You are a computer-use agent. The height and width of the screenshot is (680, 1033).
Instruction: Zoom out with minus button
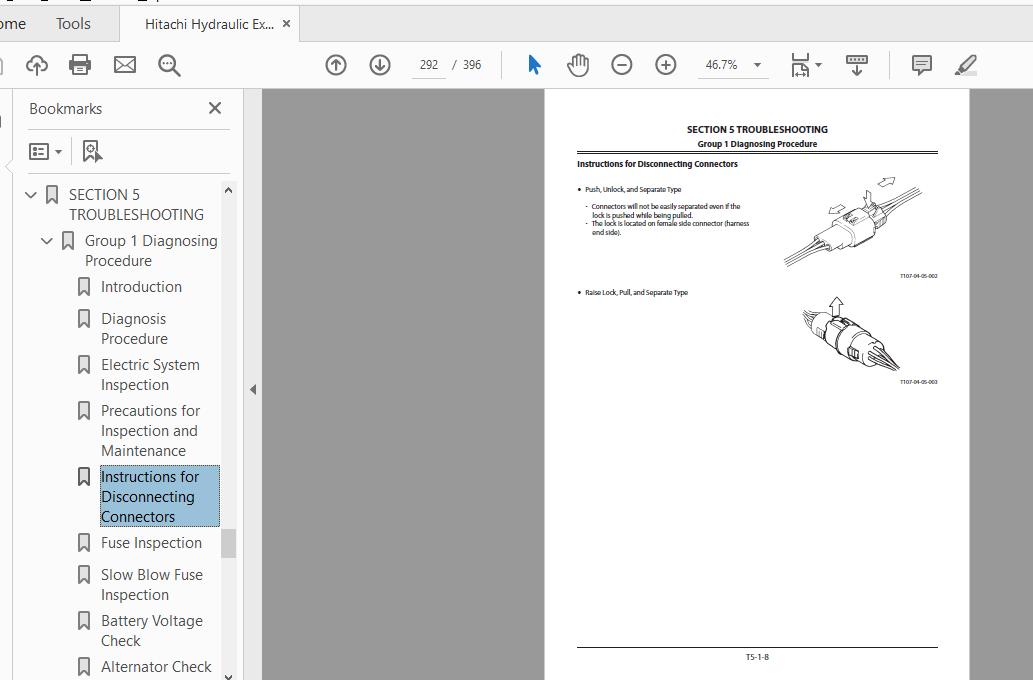coord(622,65)
